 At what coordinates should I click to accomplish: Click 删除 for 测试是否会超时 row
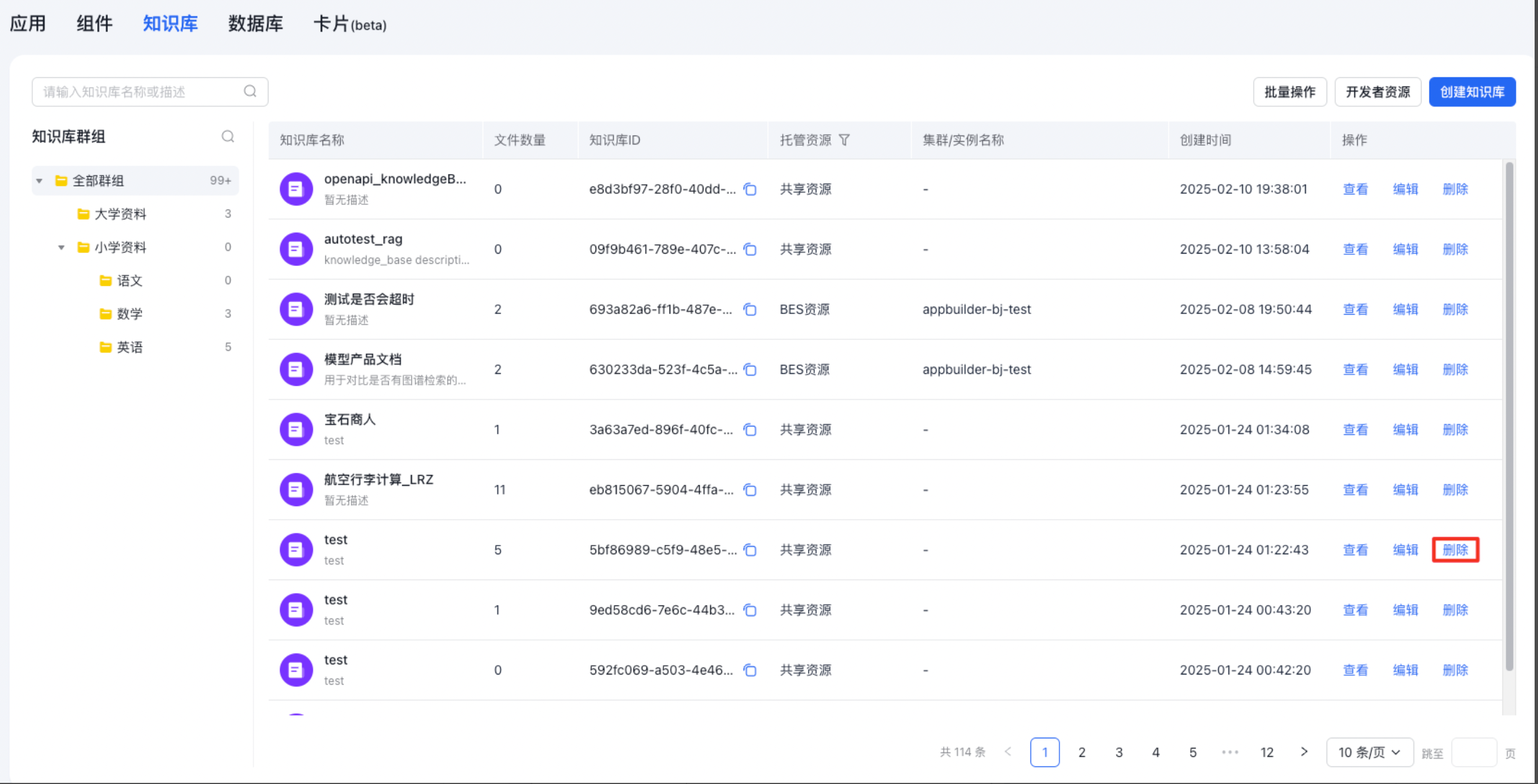coord(1455,310)
